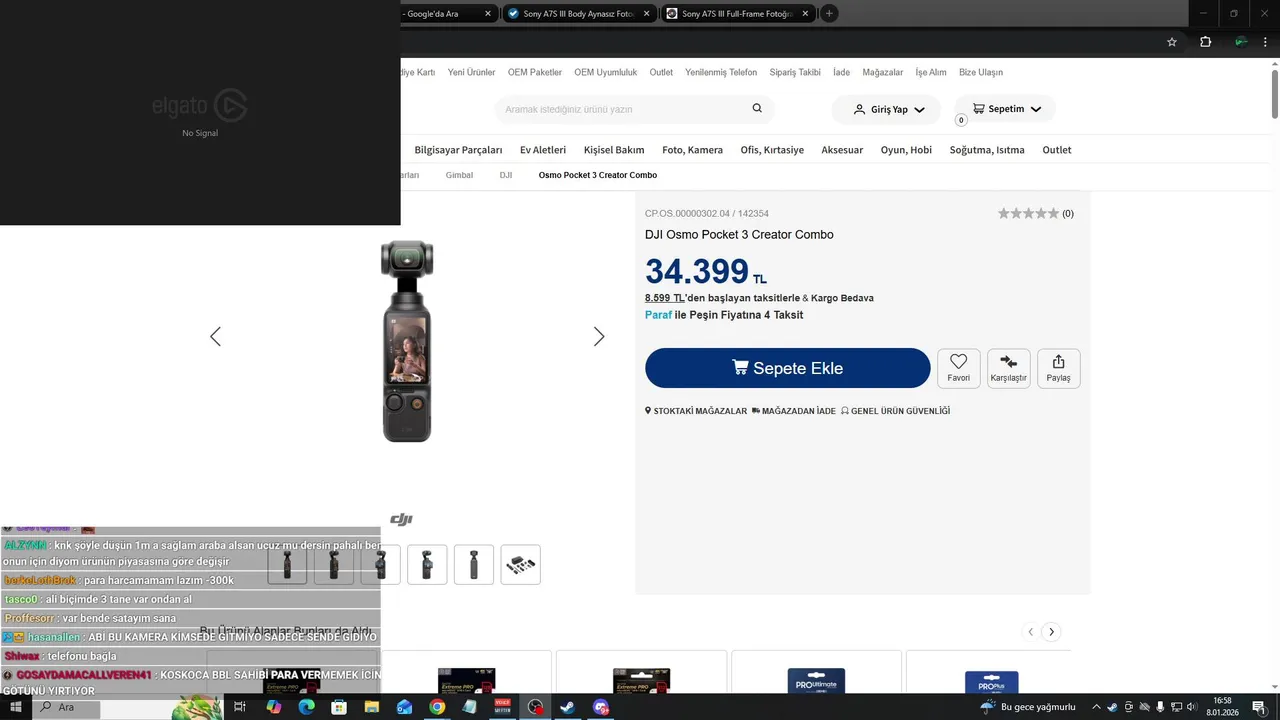Go to next recommended products with right chevron
This screenshot has height=720, width=1280.
(x=1051, y=632)
